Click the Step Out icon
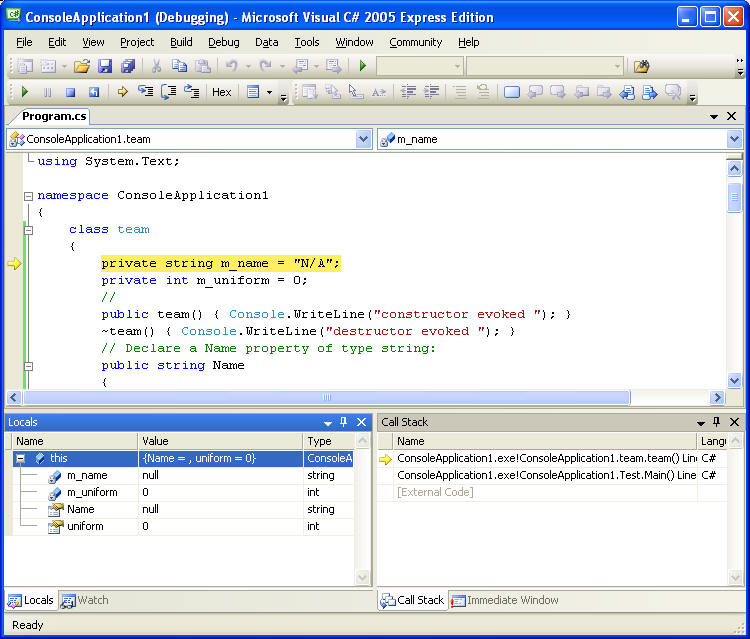The width and height of the screenshot is (750, 639). click(x=190, y=92)
